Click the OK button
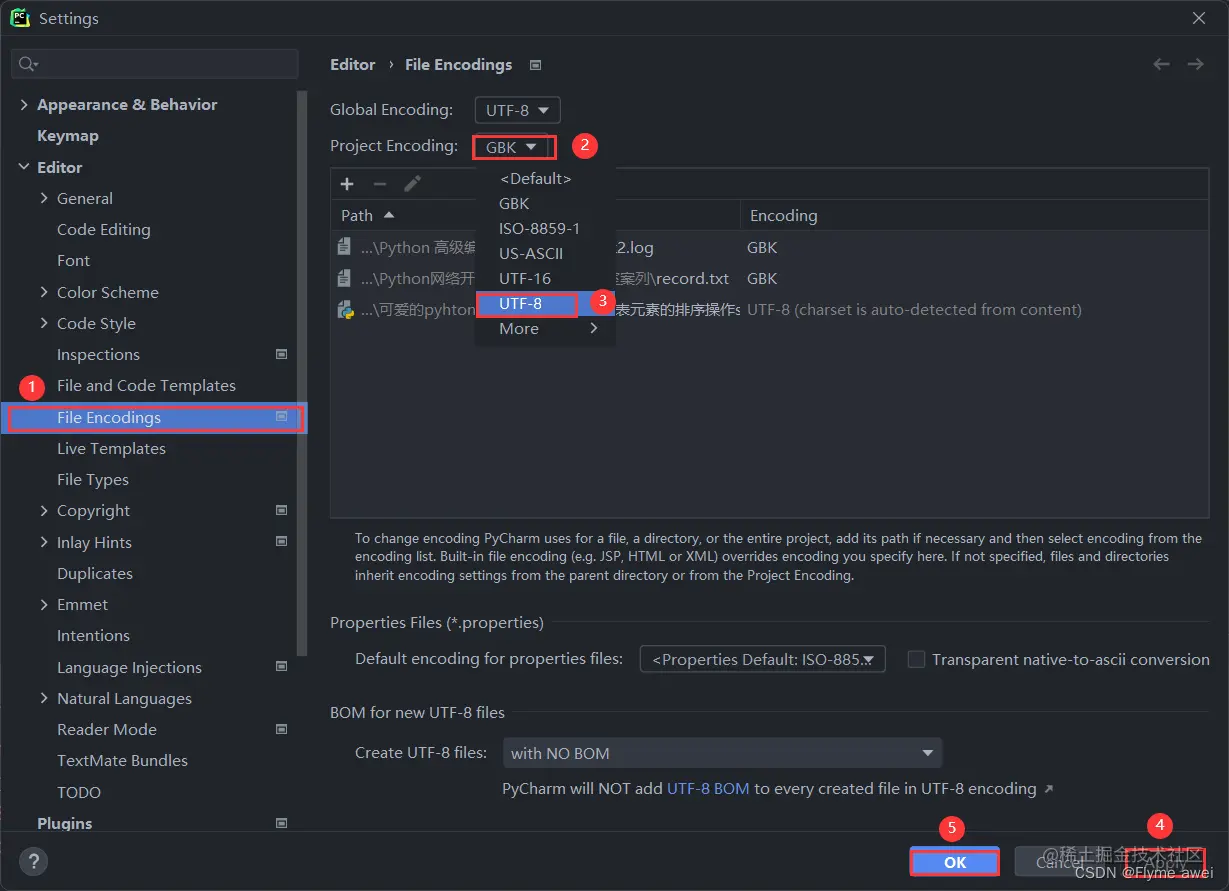Viewport: 1229px width, 891px height. [x=955, y=862]
